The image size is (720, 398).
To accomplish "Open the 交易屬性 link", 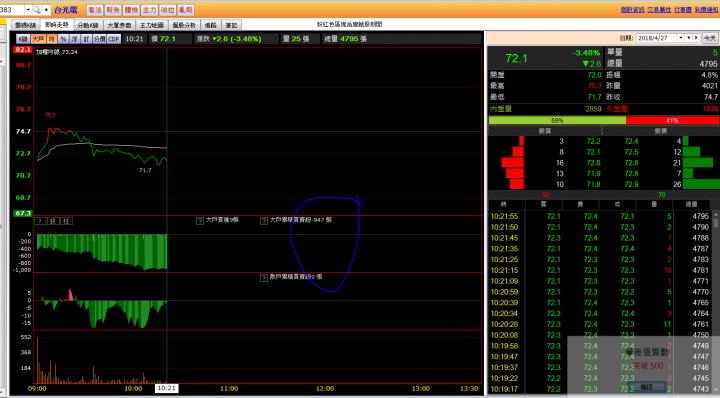I will (x=659, y=10).
